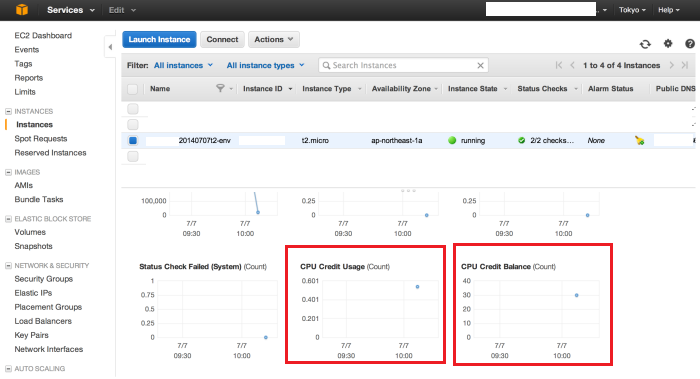Open Tags in sidebar

tap(23, 64)
